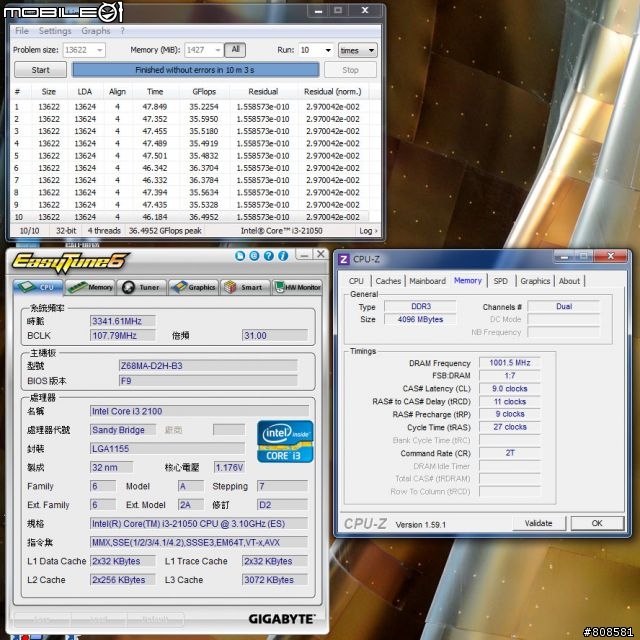The height and width of the screenshot is (640, 640).
Task: Click the Z68MA-D2H-B3 model field
Action: (x=208, y=366)
